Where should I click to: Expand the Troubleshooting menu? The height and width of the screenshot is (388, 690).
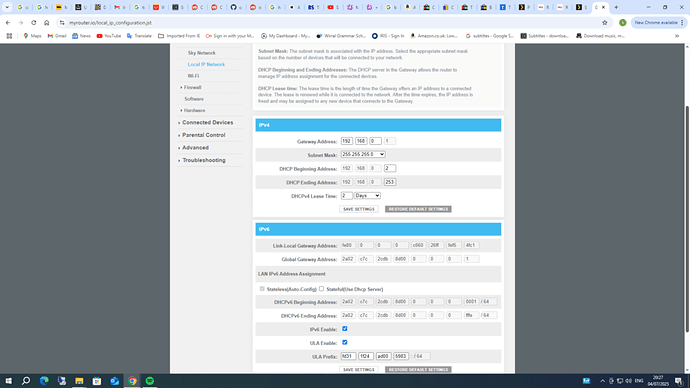click(x=204, y=160)
